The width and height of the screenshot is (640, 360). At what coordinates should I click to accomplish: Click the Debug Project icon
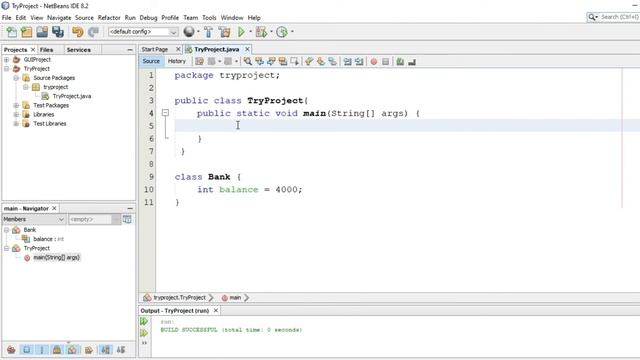pyautogui.click(x=261, y=32)
